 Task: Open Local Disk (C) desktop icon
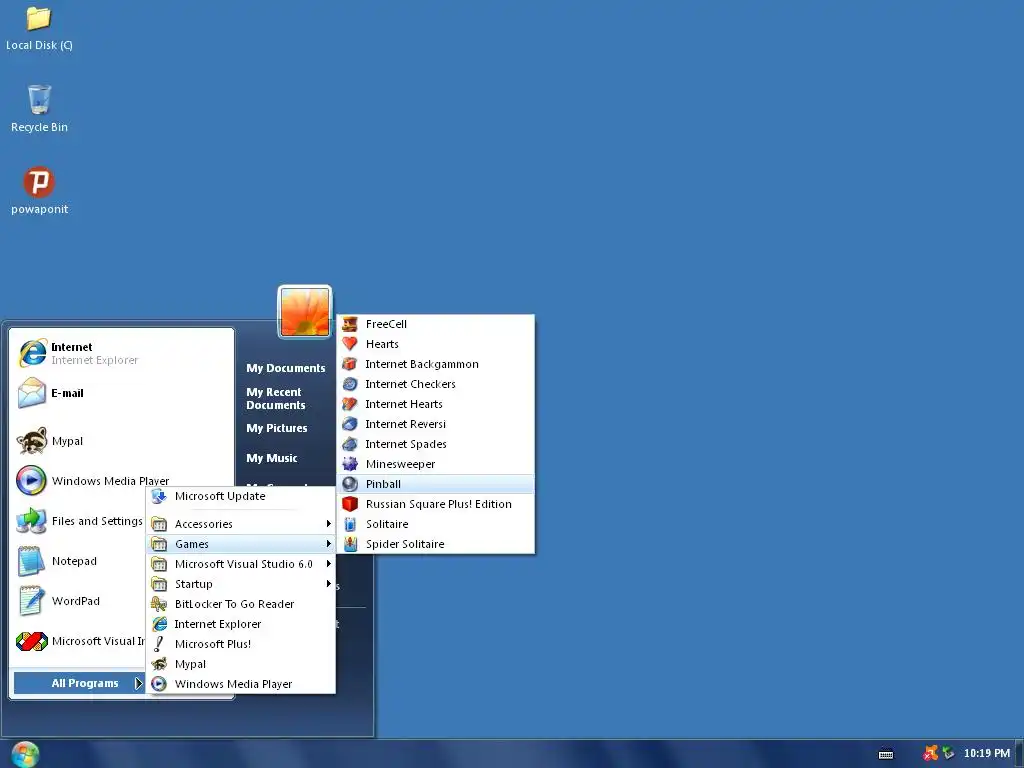39,29
